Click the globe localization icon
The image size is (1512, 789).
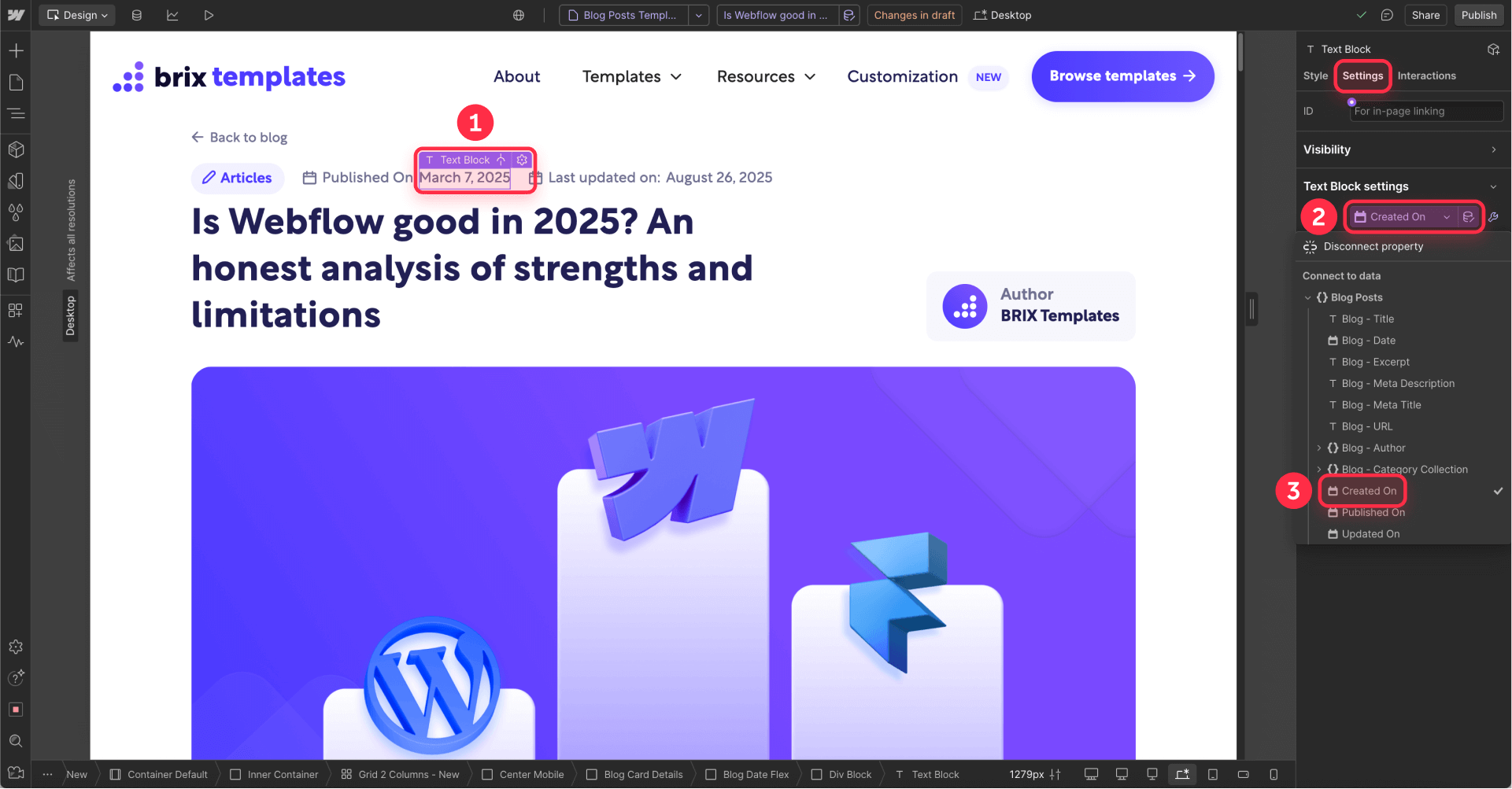pyautogui.click(x=519, y=15)
